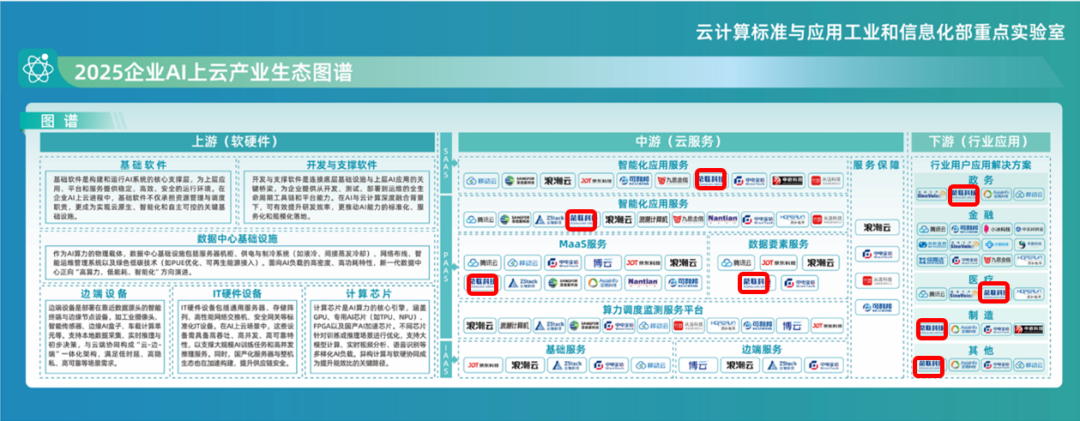The width and height of the screenshot is (1080, 421).
Task: Click the JDT京东科技 logo in 数据要素服务
Action: pos(778,263)
